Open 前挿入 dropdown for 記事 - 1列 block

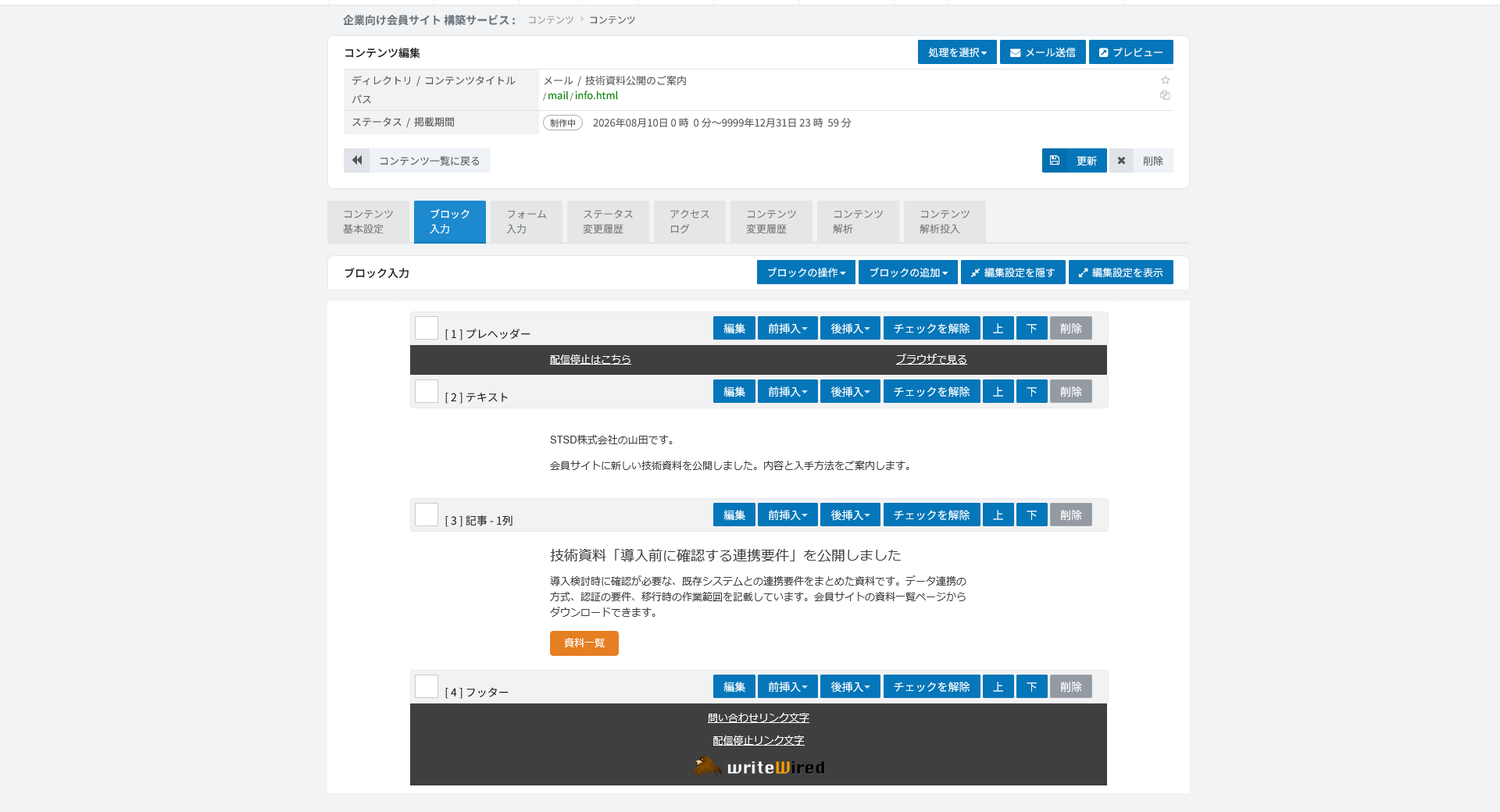point(787,515)
